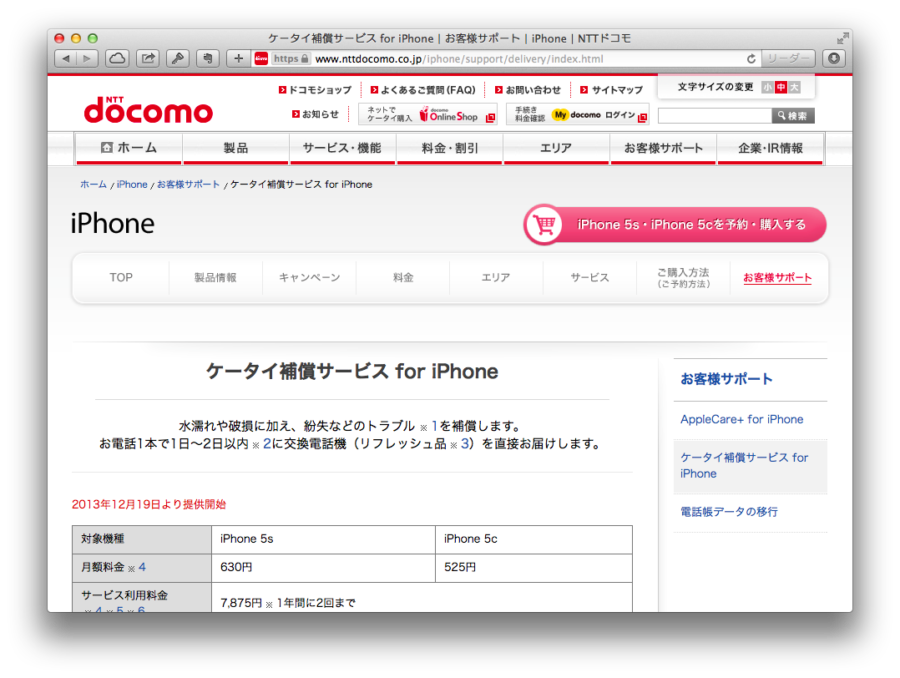Open エリア in main navigation

[556, 148]
